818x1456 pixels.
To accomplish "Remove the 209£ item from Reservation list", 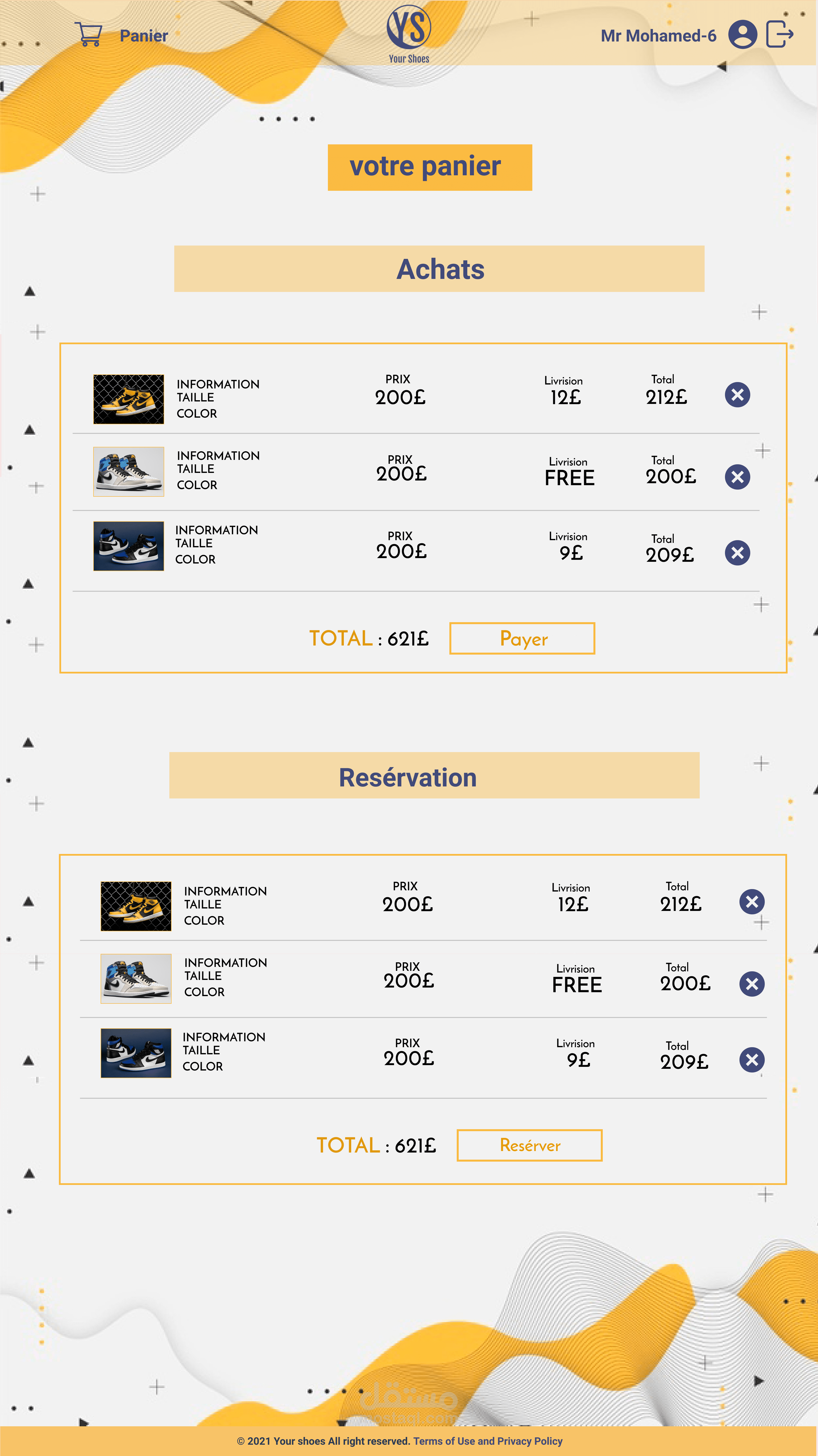I will coord(752,1060).
